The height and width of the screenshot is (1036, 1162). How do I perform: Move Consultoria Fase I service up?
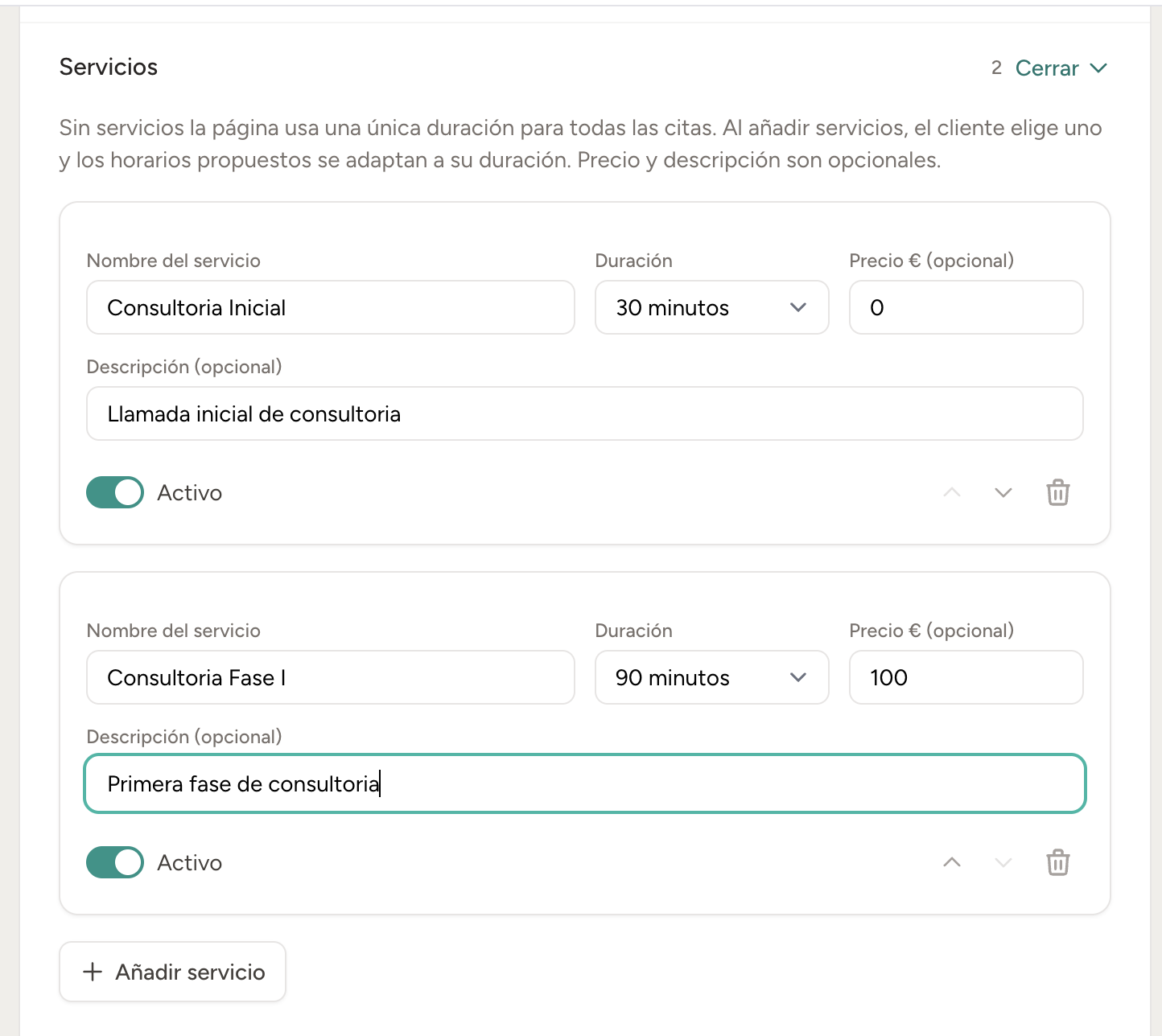pyautogui.click(x=952, y=862)
